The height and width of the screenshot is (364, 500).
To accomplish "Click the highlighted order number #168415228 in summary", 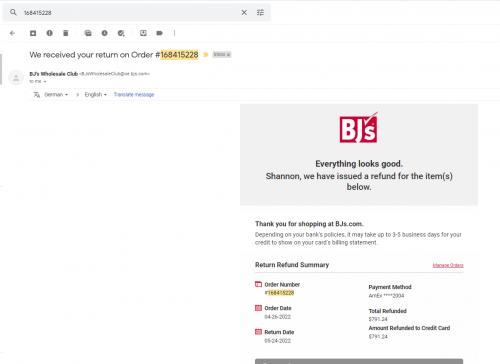I will [x=279, y=293].
